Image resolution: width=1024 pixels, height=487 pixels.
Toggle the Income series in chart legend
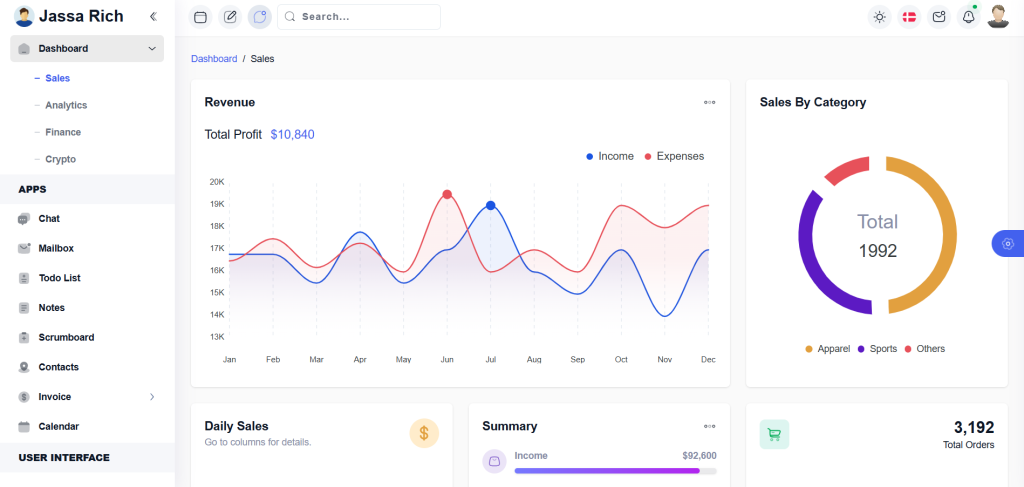pos(610,157)
